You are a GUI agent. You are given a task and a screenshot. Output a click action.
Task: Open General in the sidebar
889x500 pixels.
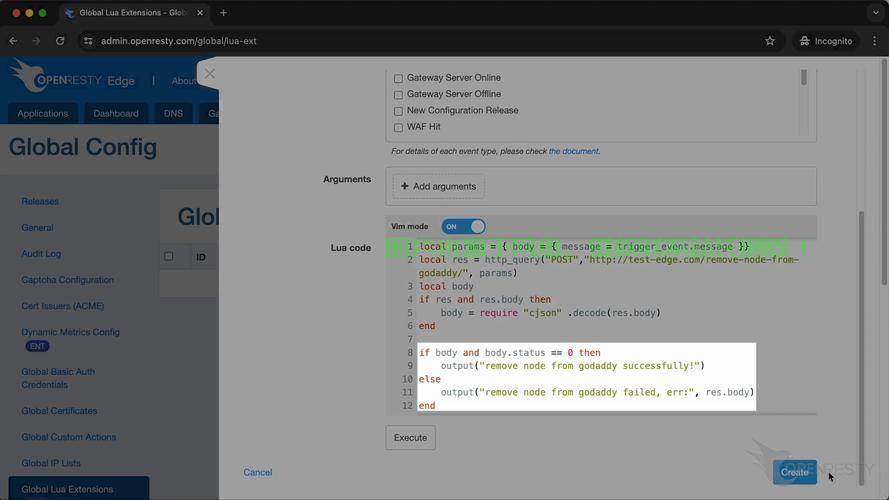pyautogui.click(x=37, y=227)
